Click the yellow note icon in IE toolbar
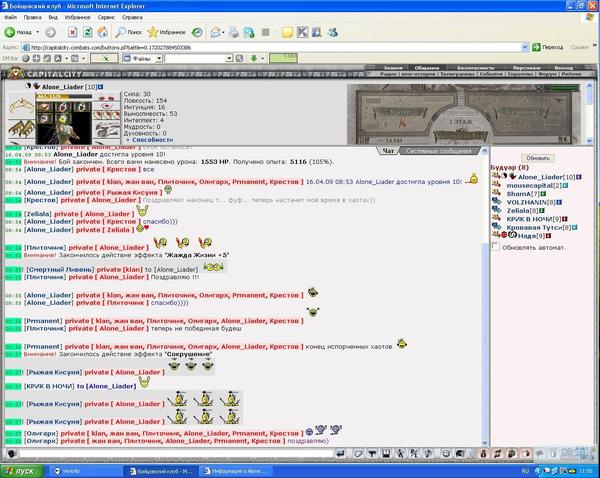This screenshot has height=478, width=600. click(x=287, y=33)
